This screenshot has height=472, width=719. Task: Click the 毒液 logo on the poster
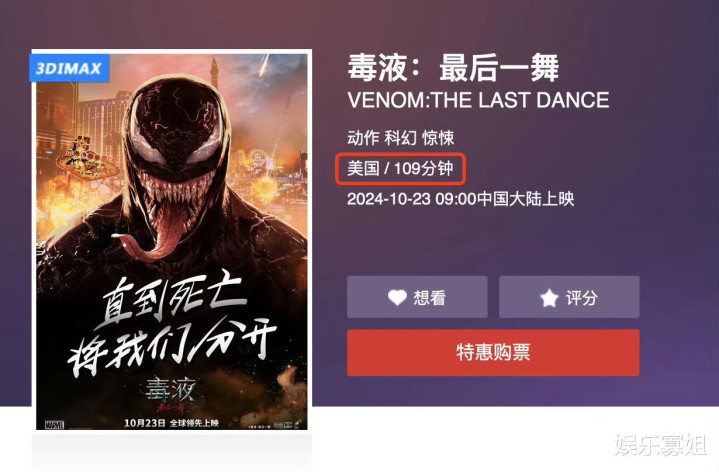(x=171, y=394)
